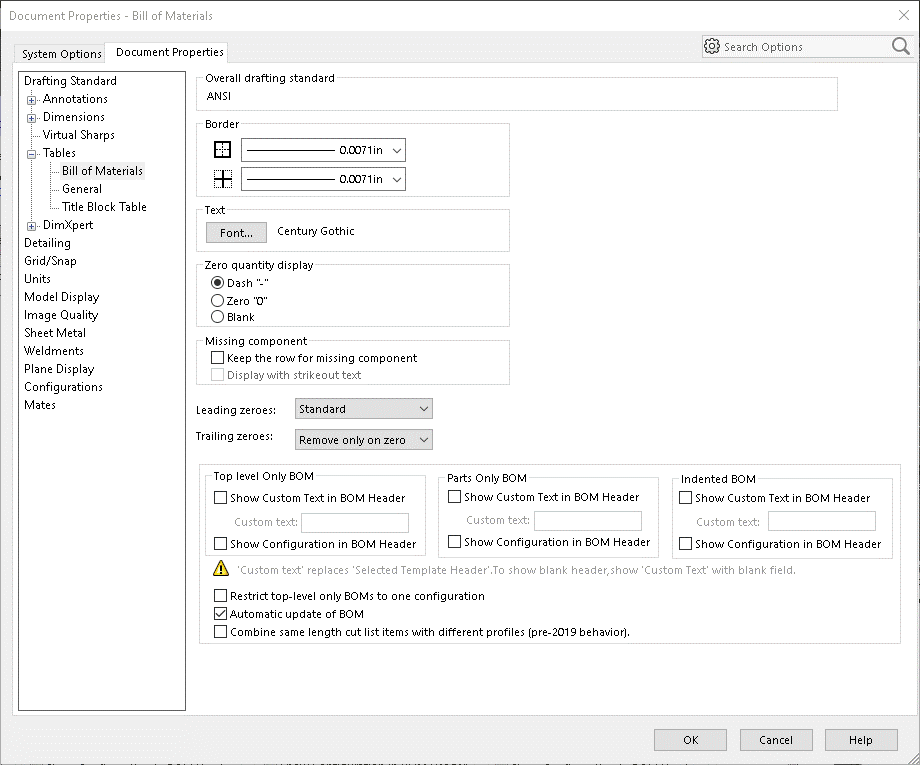Click the Search Options gear icon
The width and height of the screenshot is (920, 765).
click(712, 46)
